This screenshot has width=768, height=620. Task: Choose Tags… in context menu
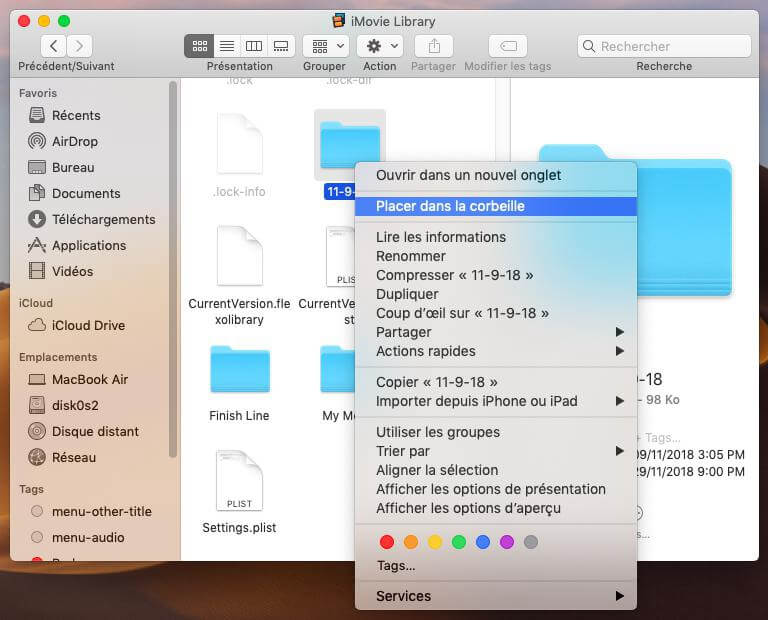pos(496,566)
